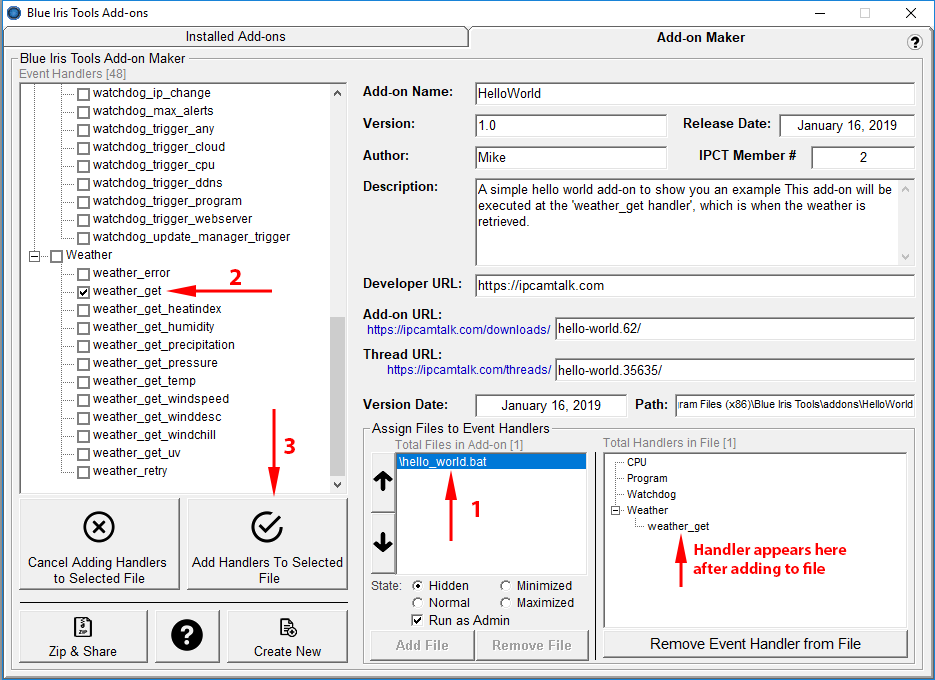Check the weather_error checkbox

pos(83,274)
